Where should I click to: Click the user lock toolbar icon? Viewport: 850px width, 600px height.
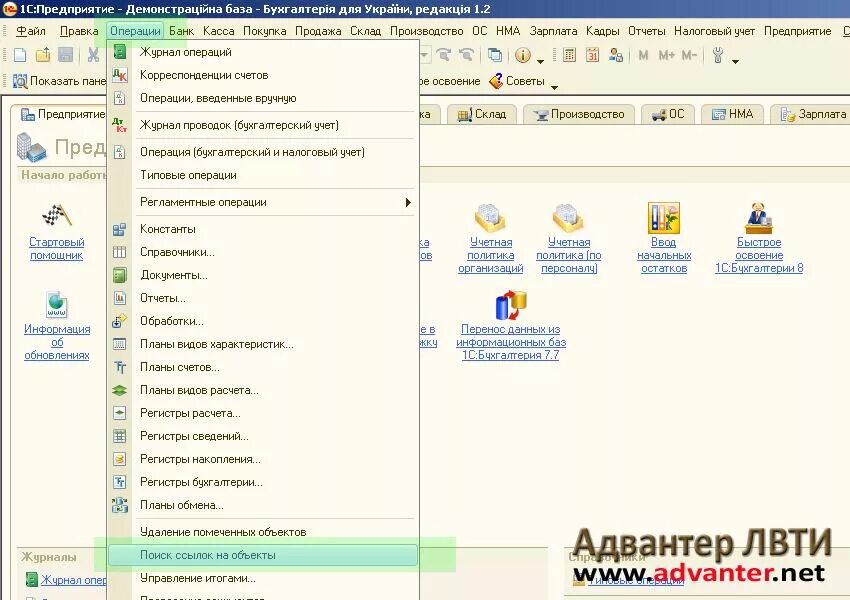[616, 55]
